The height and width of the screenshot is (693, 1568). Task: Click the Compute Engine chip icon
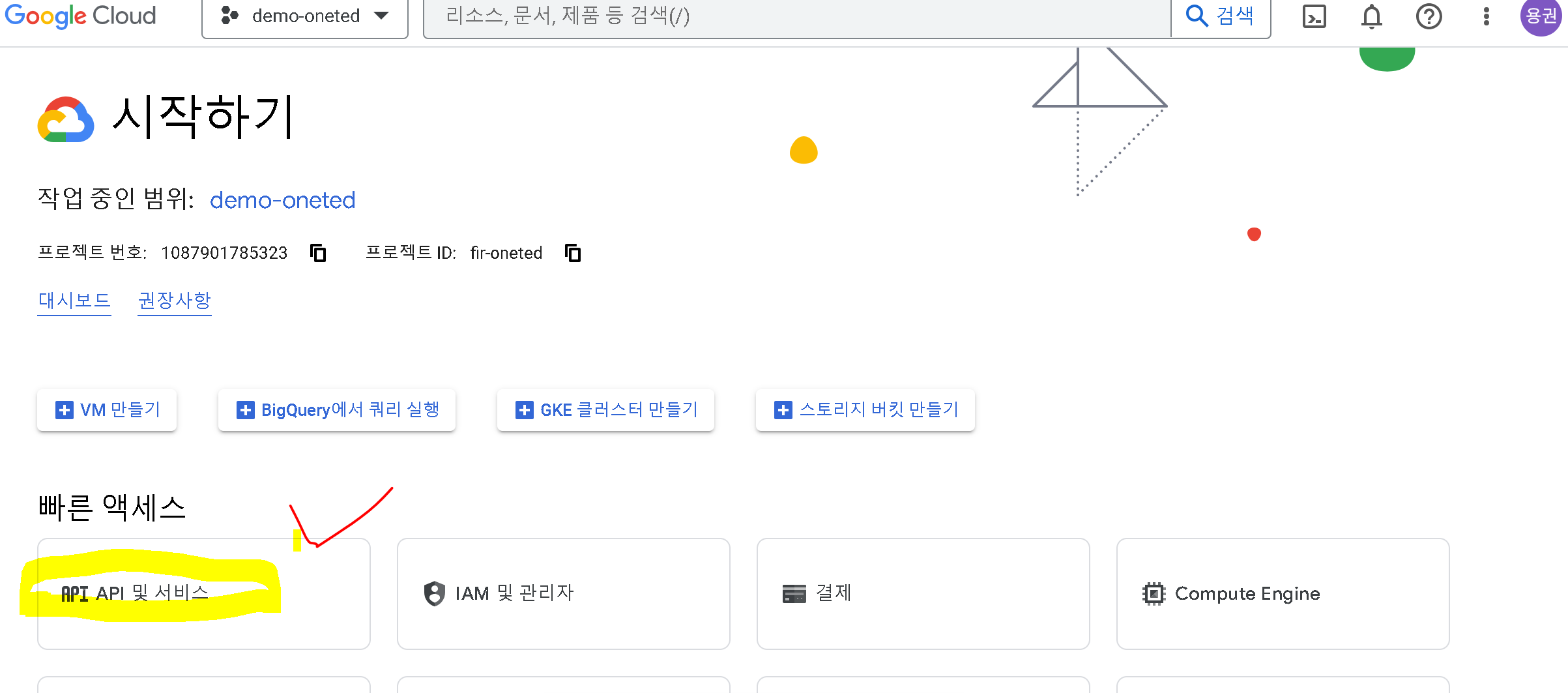click(x=1154, y=594)
